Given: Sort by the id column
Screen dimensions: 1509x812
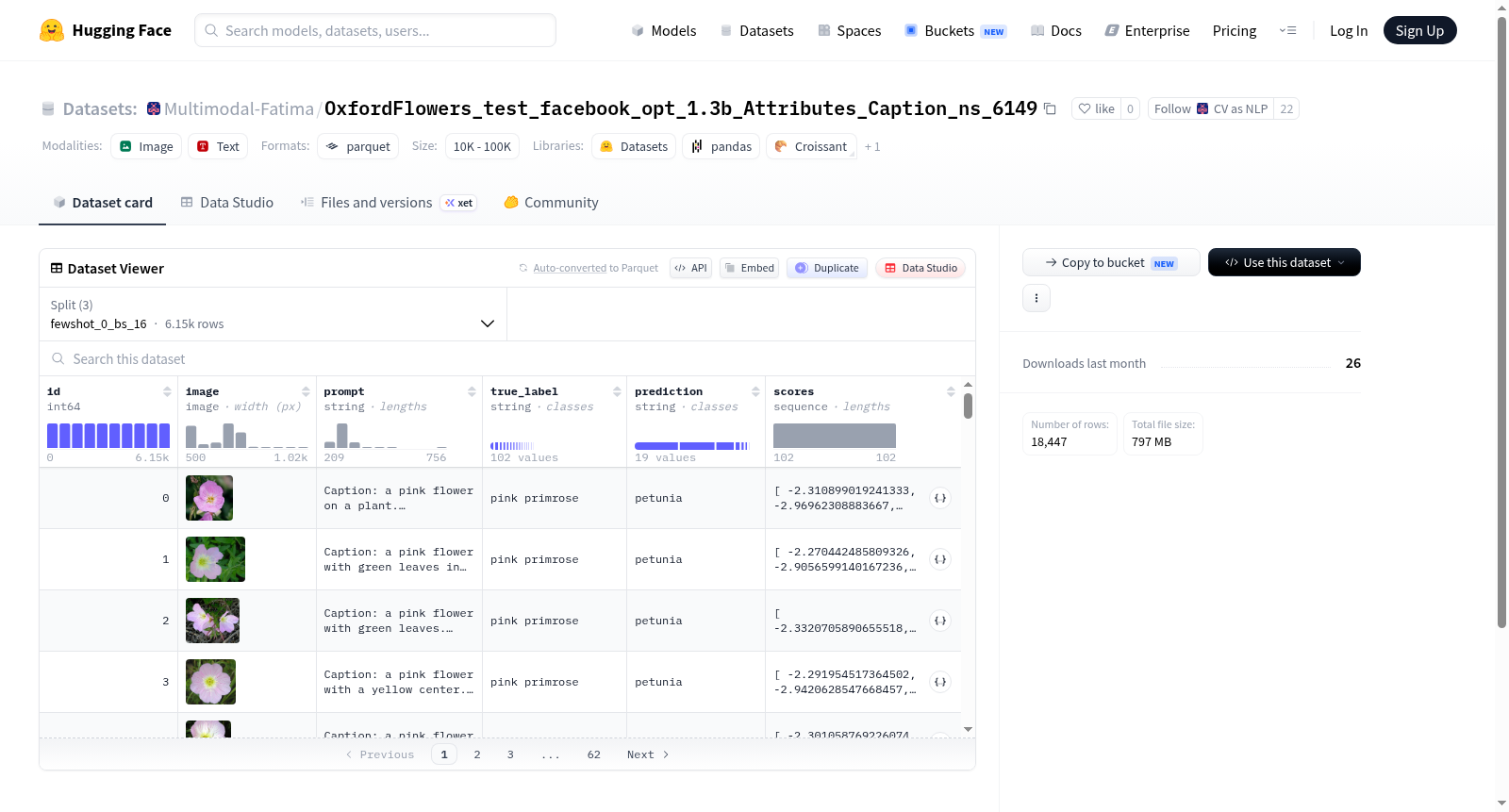Looking at the screenshot, I should 167,391.
